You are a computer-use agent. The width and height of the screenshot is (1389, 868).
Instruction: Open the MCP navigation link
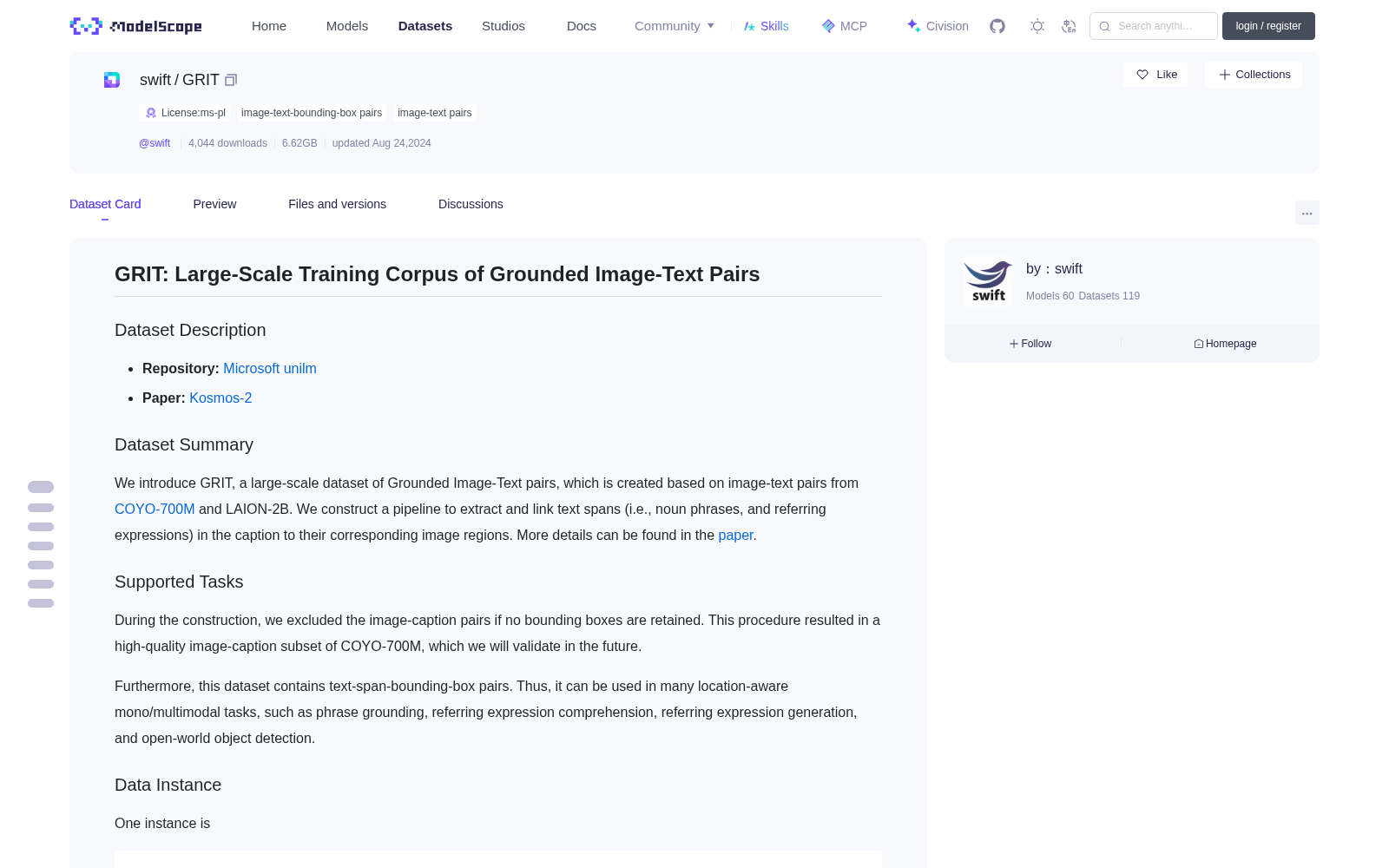click(x=844, y=26)
